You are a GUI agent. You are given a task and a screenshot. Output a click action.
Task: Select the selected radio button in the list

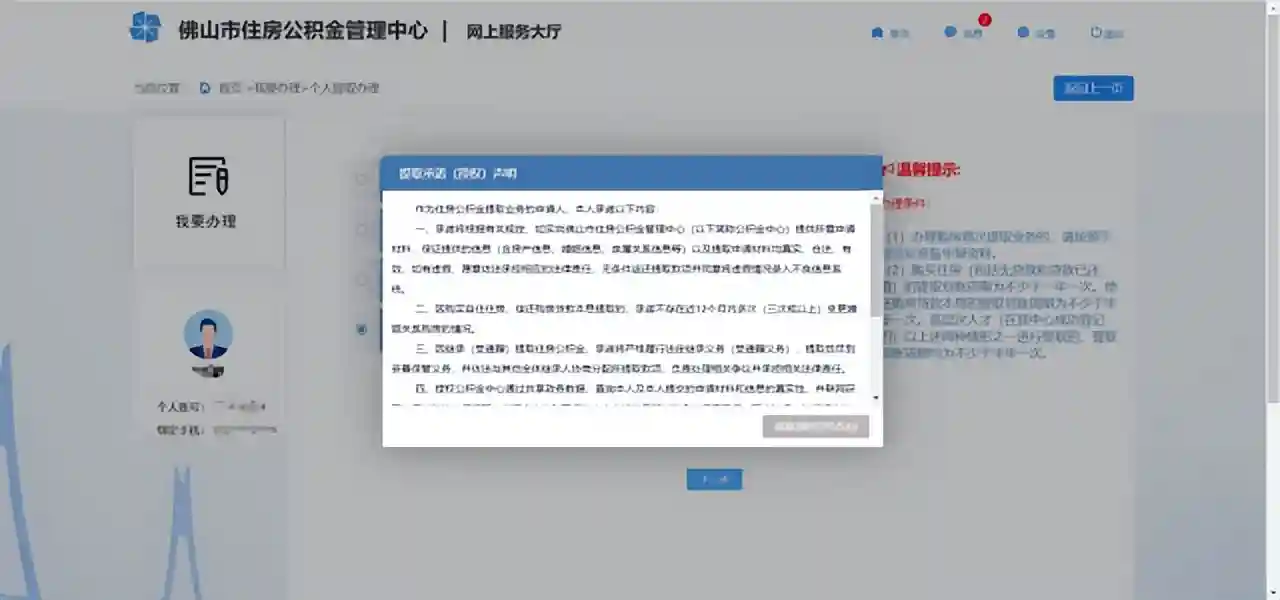(x=362, y=329)
